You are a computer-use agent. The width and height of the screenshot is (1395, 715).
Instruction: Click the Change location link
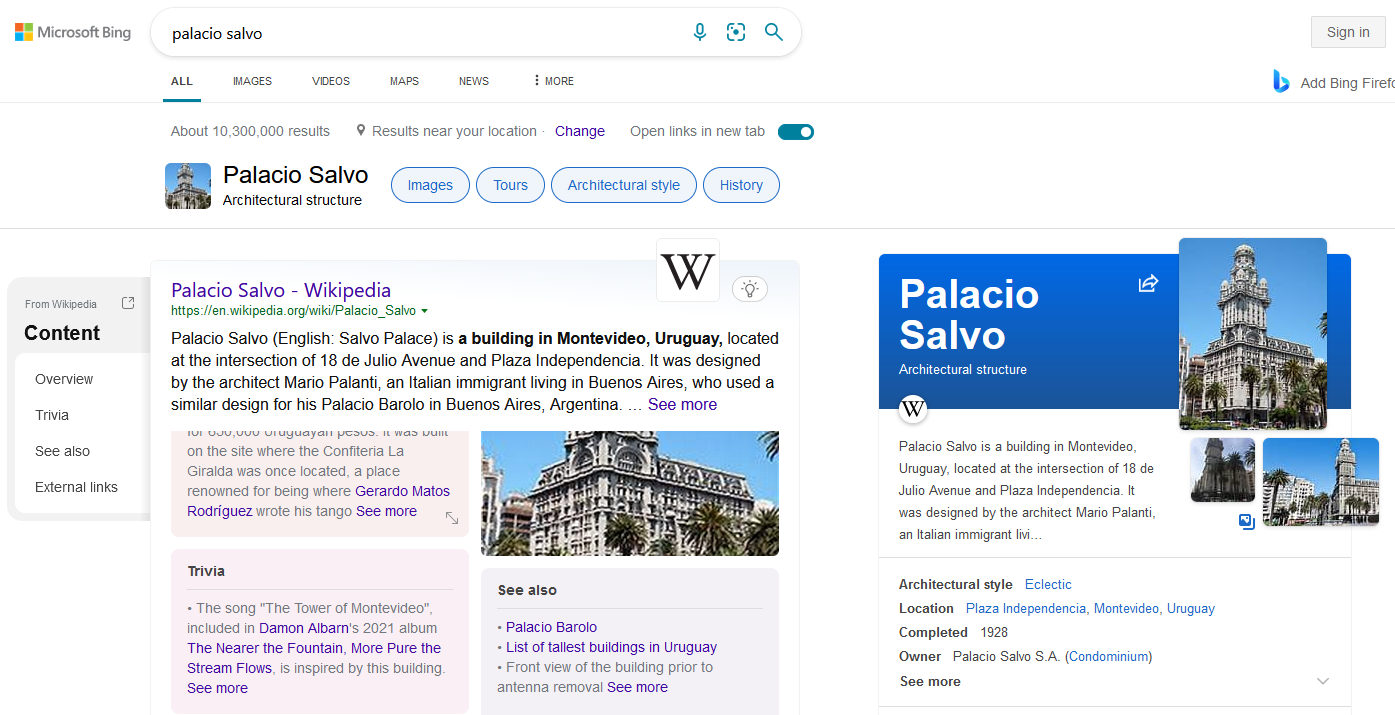[x=580, y=131]
